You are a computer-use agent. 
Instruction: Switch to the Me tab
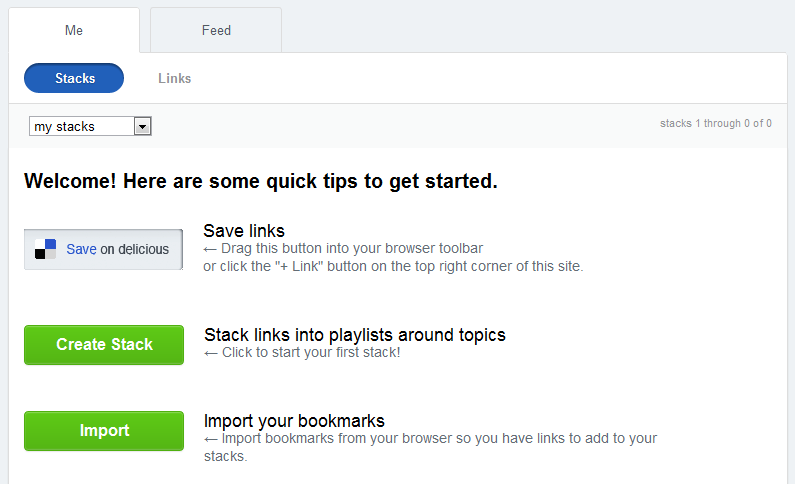coord(74,30)
